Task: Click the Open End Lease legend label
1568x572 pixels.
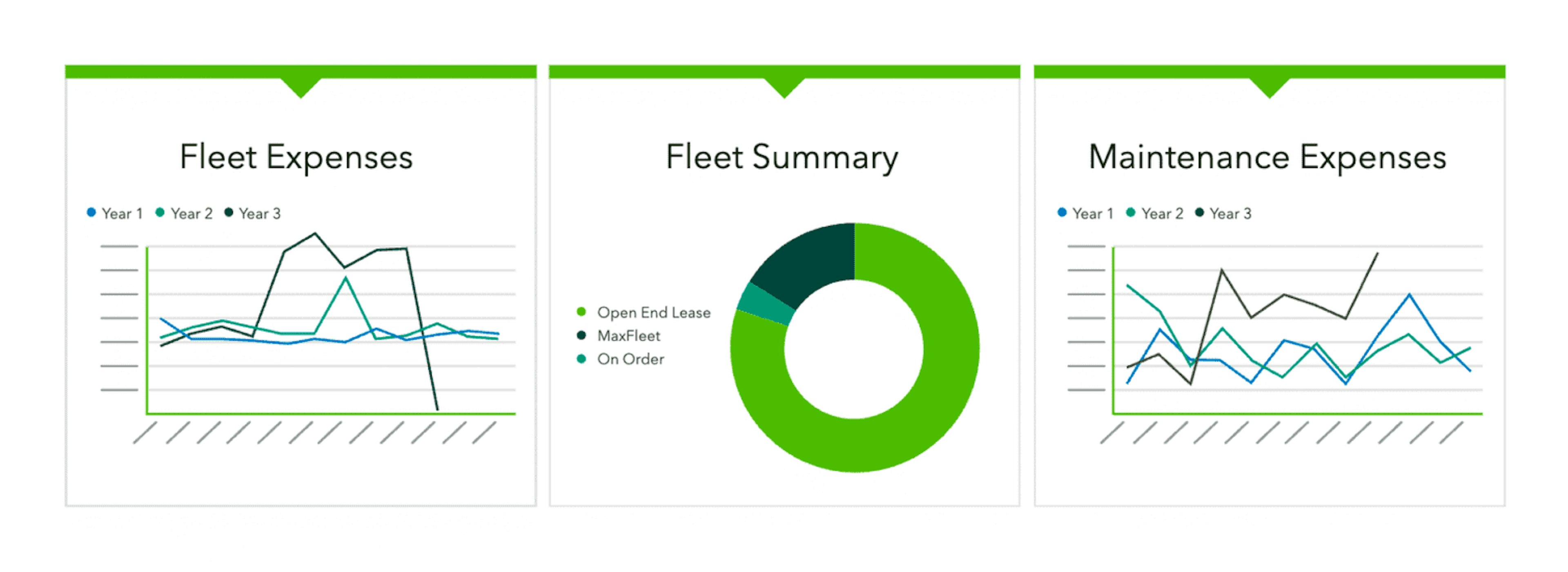Action: pos(654,313)
